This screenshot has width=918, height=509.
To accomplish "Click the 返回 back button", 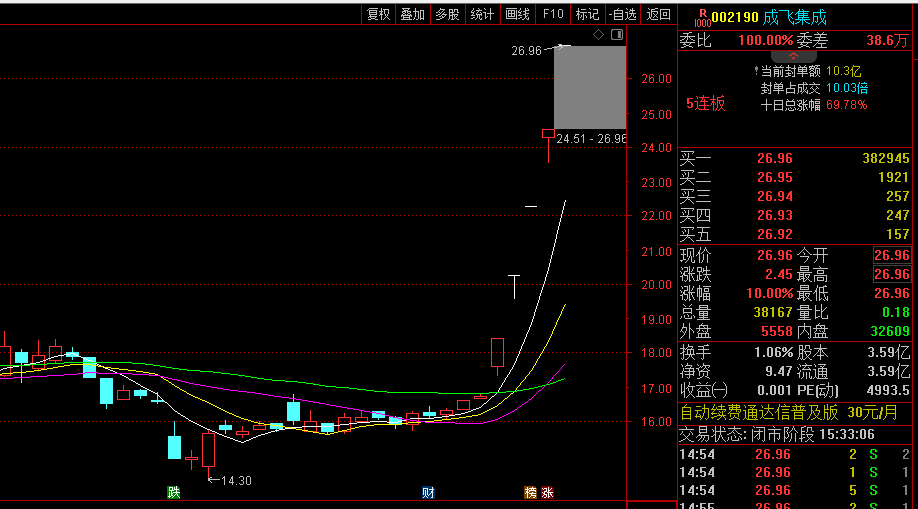I will pyautogui.click(x=658, y=15).
